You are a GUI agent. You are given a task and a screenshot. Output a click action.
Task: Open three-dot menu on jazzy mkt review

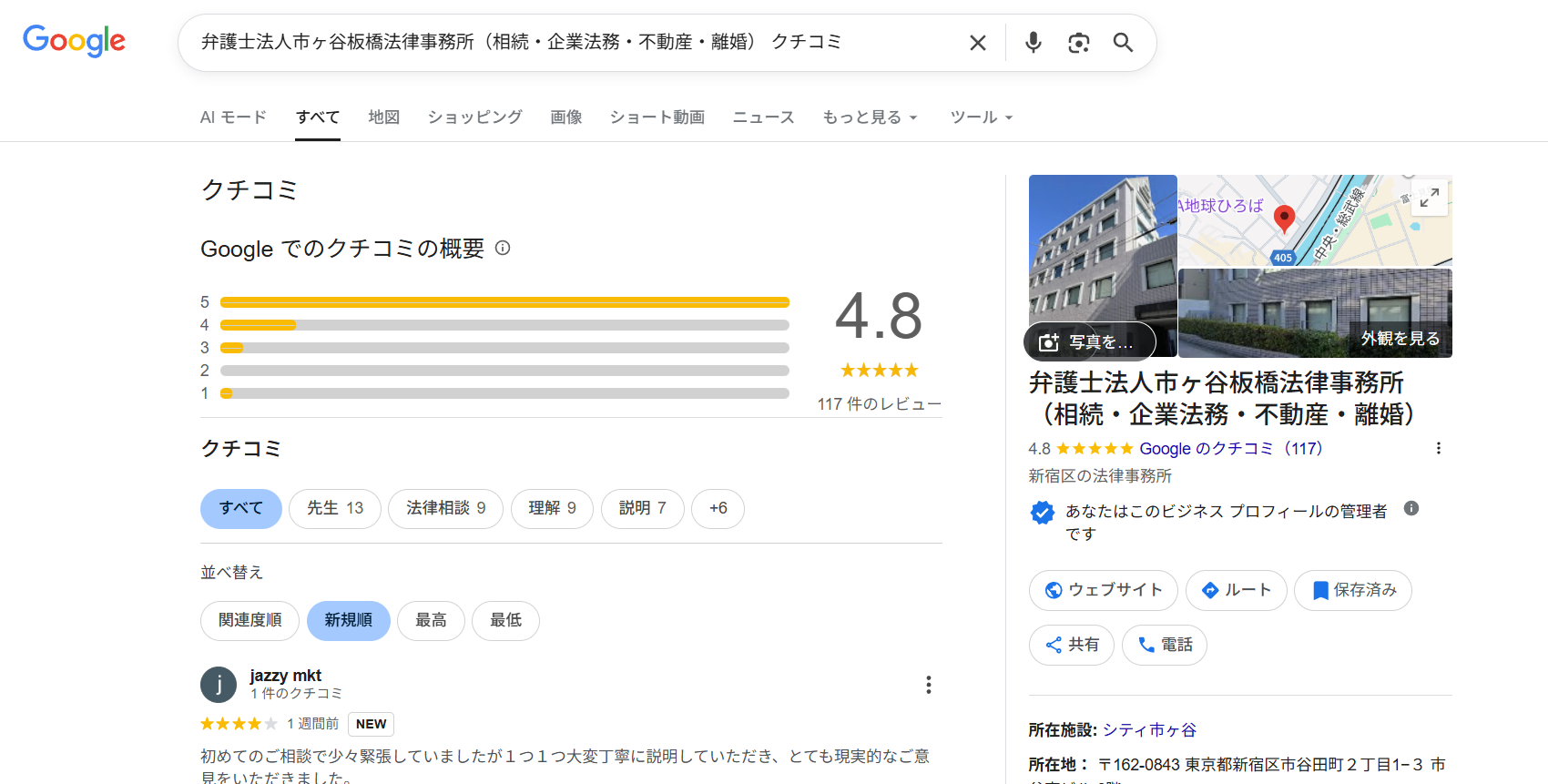(928, 685)
